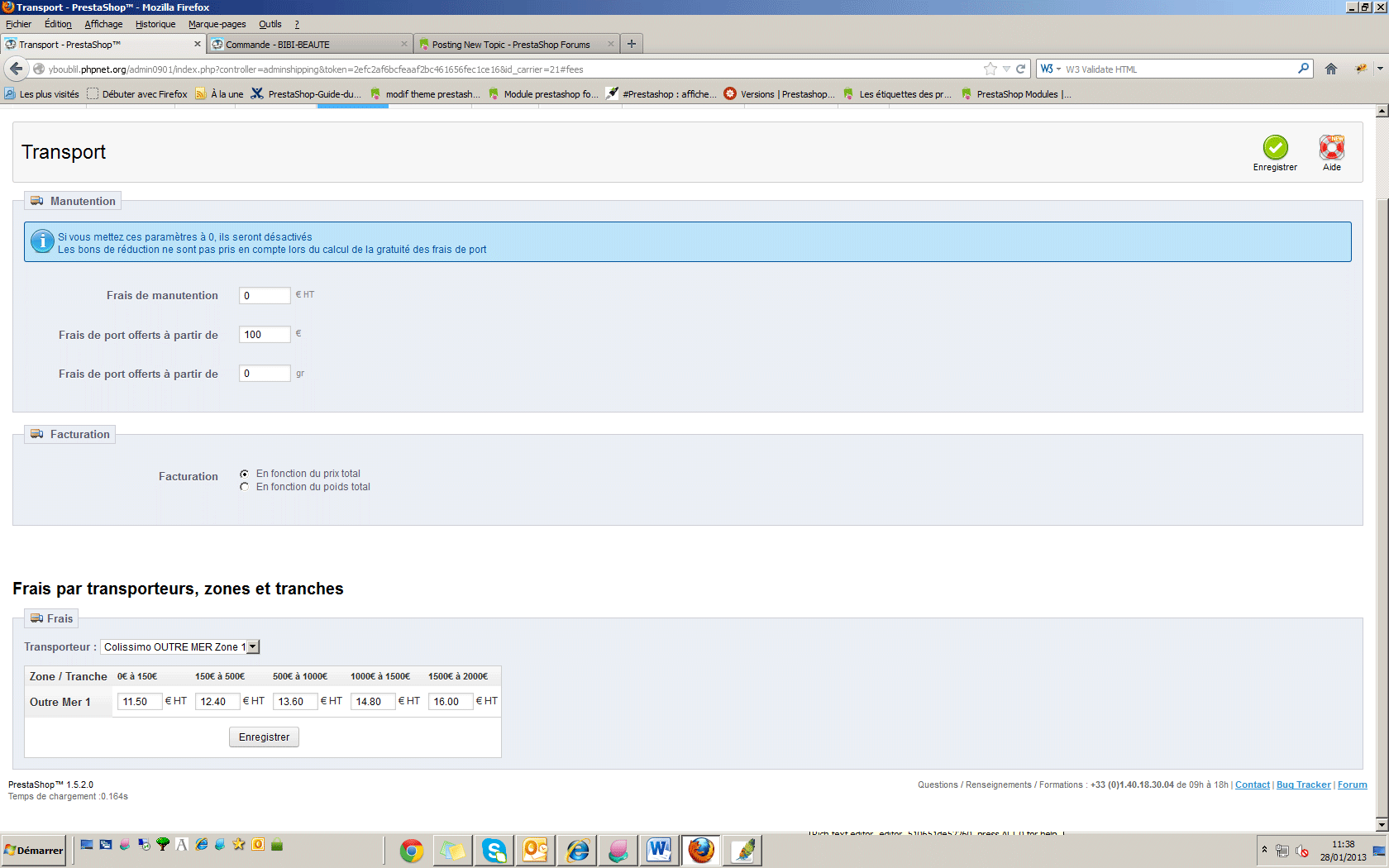
Task: Show hidden tray icons arrow
Action: [1264, 850]
